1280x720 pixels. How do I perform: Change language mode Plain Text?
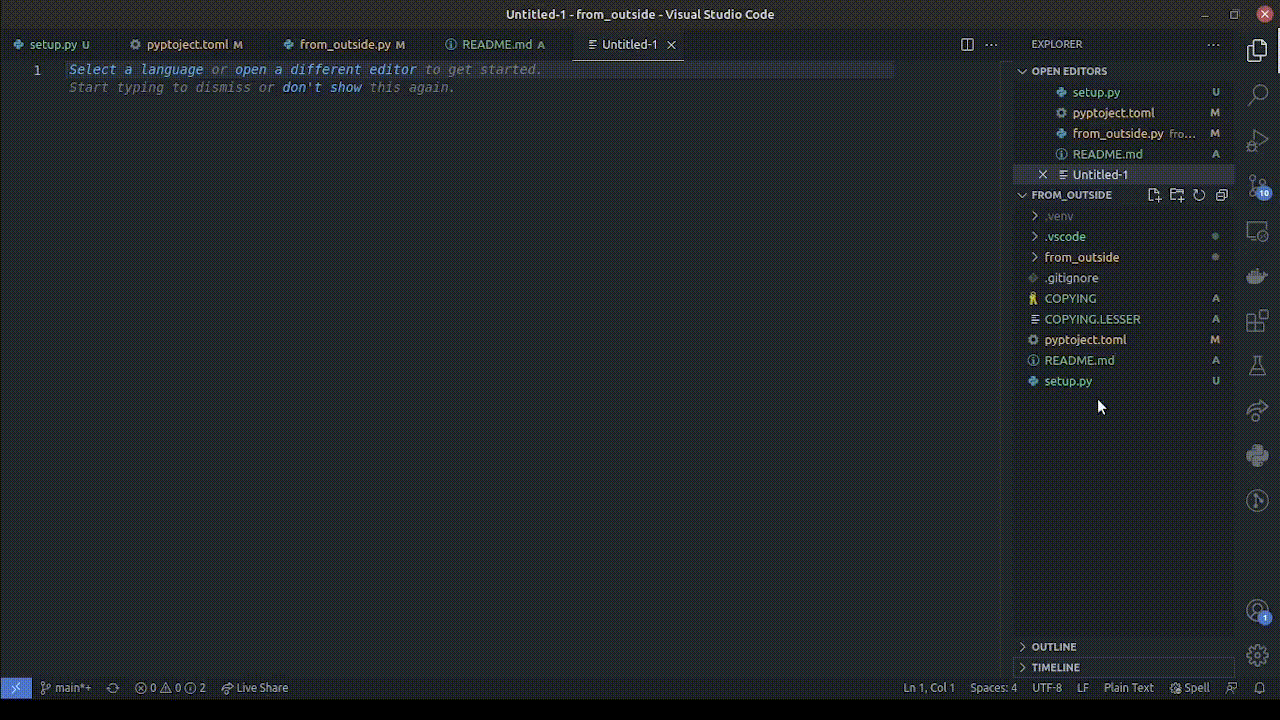(1128, 688)
